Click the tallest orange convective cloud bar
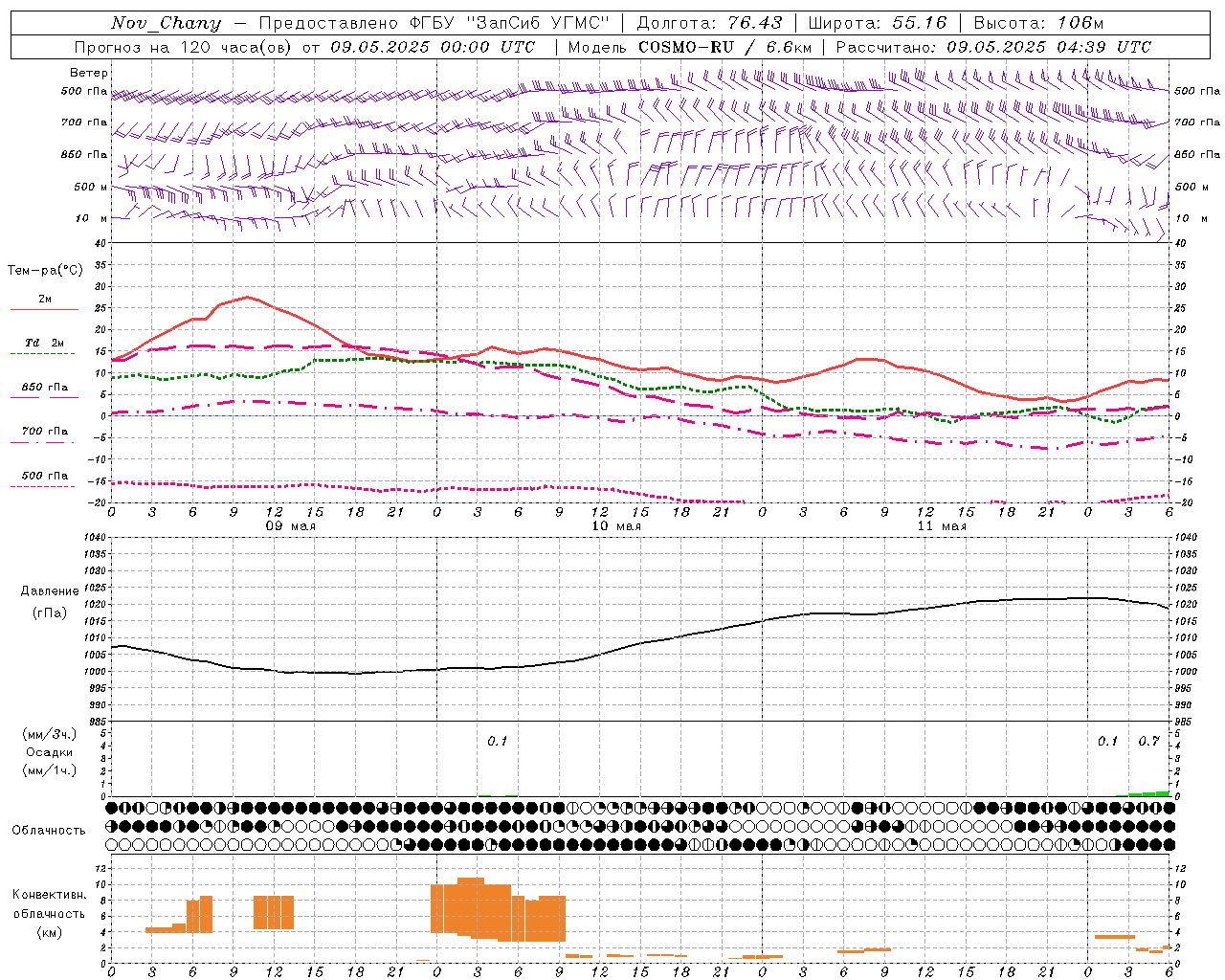The height and width of the screenshot is (980, 1225). point(471,907)
